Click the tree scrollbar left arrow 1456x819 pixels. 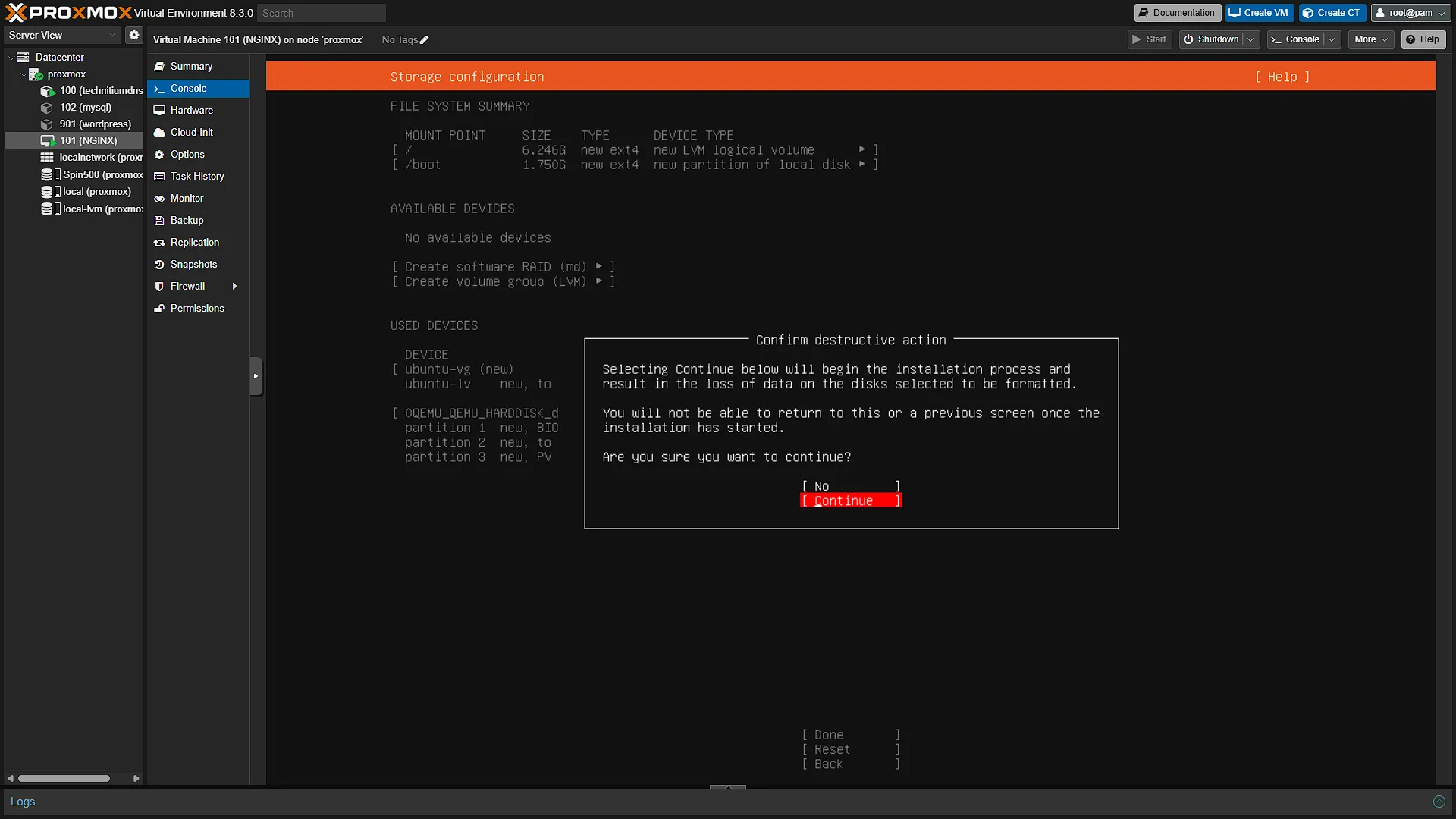point(10,779)
